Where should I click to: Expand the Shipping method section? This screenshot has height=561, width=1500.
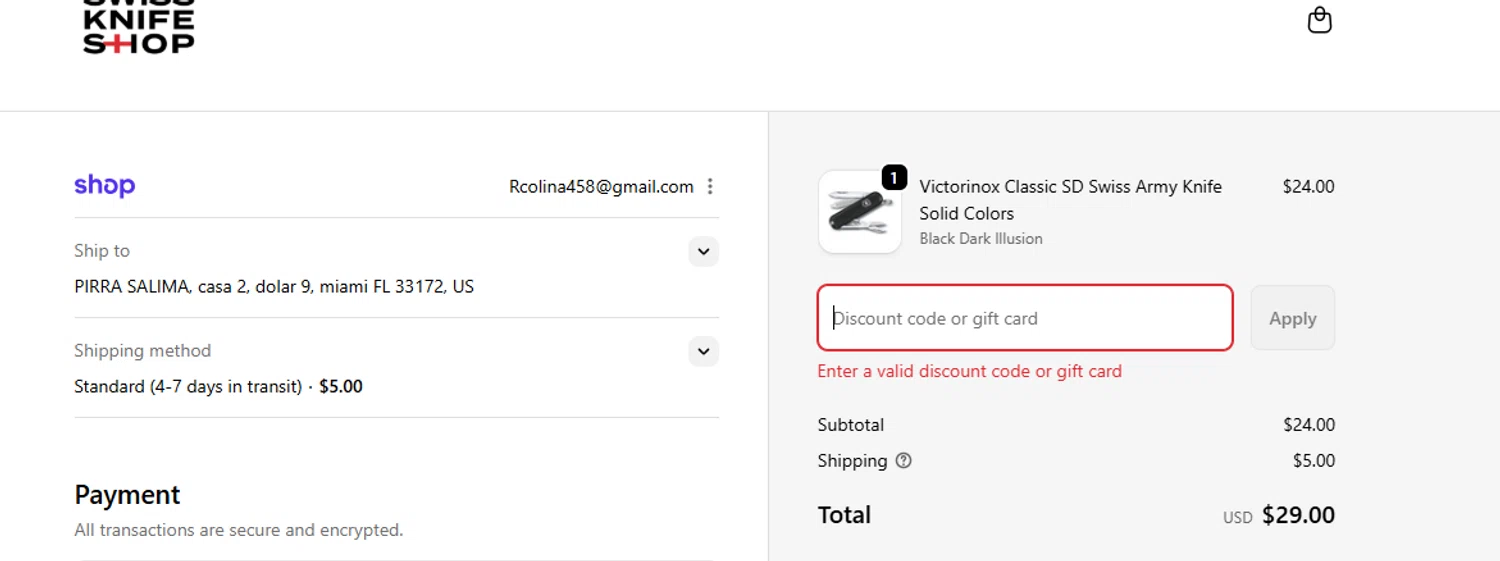click(703, 351)
